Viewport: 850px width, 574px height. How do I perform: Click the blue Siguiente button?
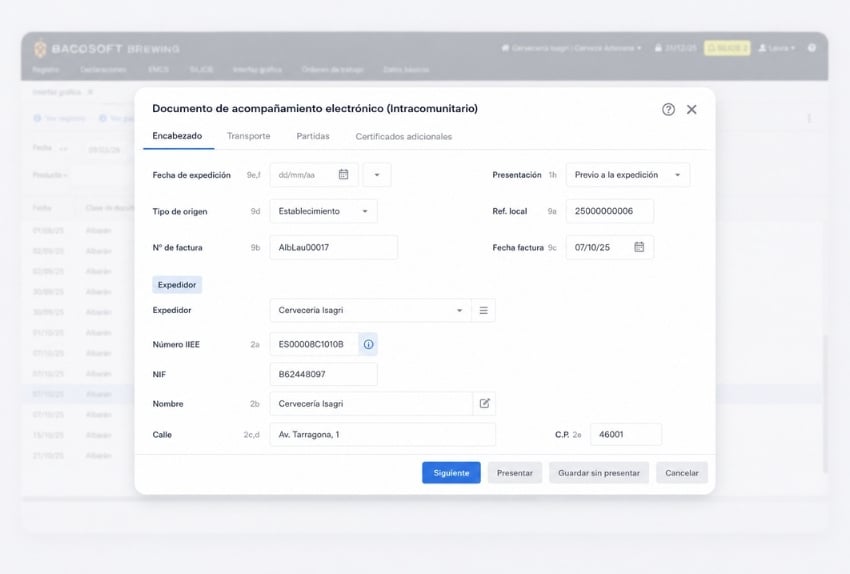point(451,473)
